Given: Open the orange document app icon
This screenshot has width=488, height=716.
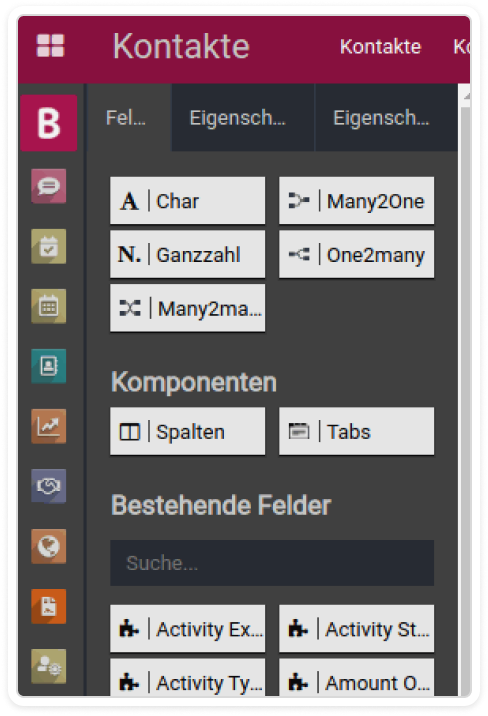Looking at the screenshot, I should click(x=49, y=606).
